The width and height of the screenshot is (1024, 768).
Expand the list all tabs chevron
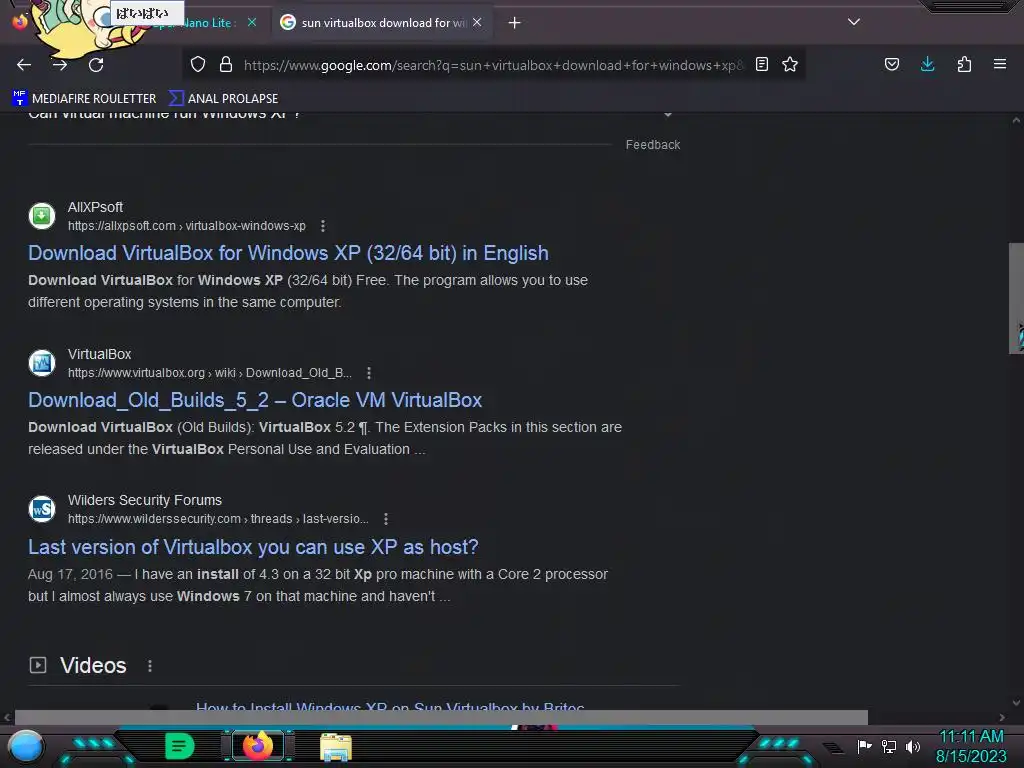point(854,22)
